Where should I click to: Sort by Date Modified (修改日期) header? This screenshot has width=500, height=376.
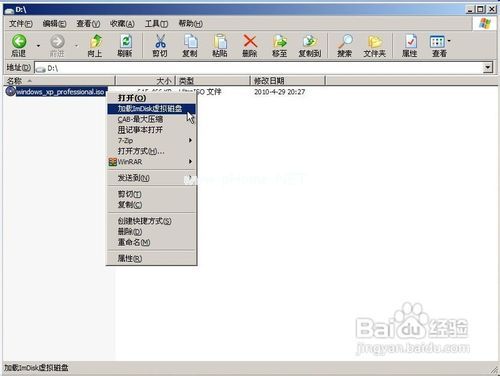(x=288, y=81)
